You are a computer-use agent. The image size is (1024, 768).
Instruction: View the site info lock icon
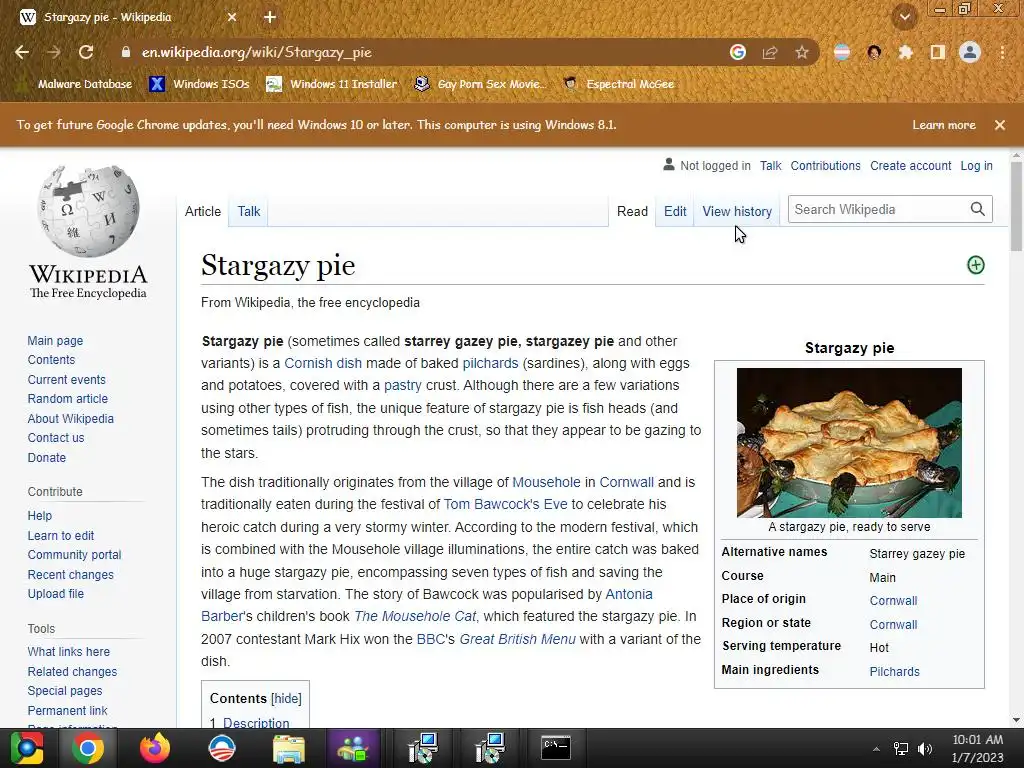125,52
